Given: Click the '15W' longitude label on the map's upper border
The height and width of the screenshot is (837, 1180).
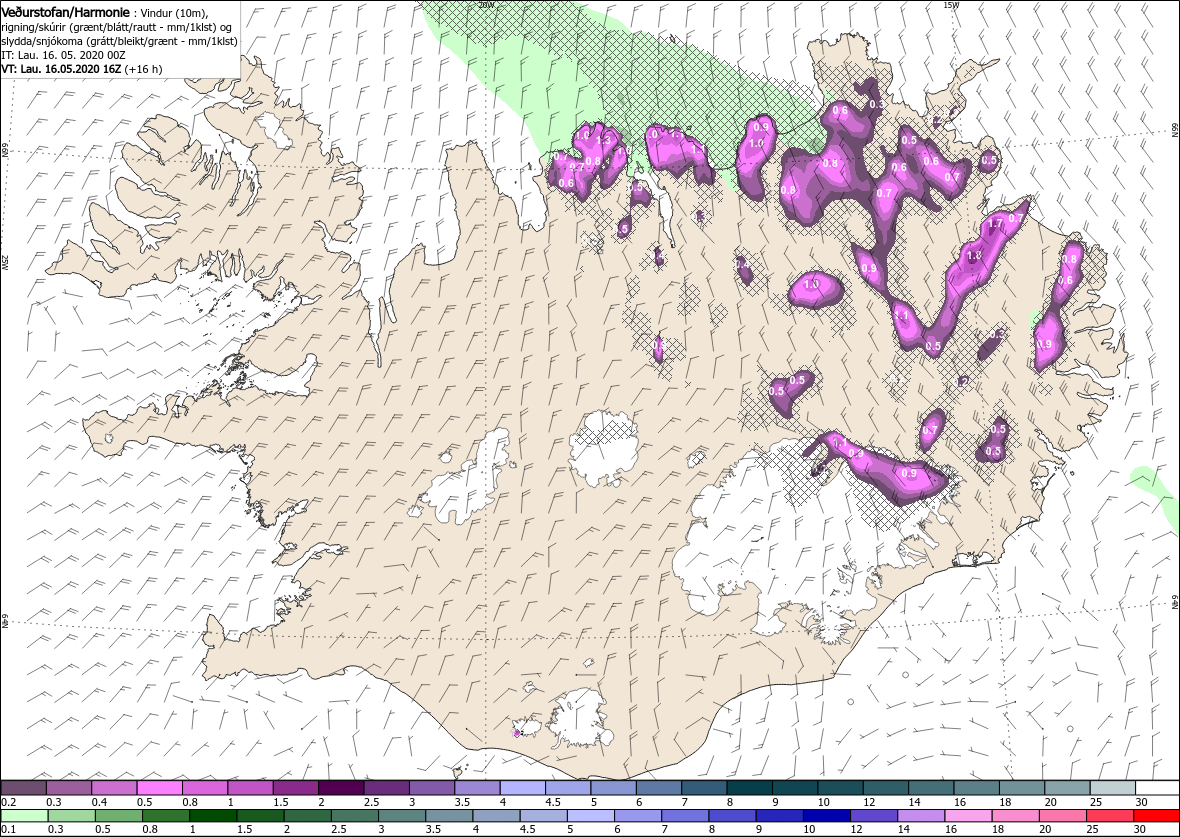Looking at the screenshot, I should click(951, 5).
